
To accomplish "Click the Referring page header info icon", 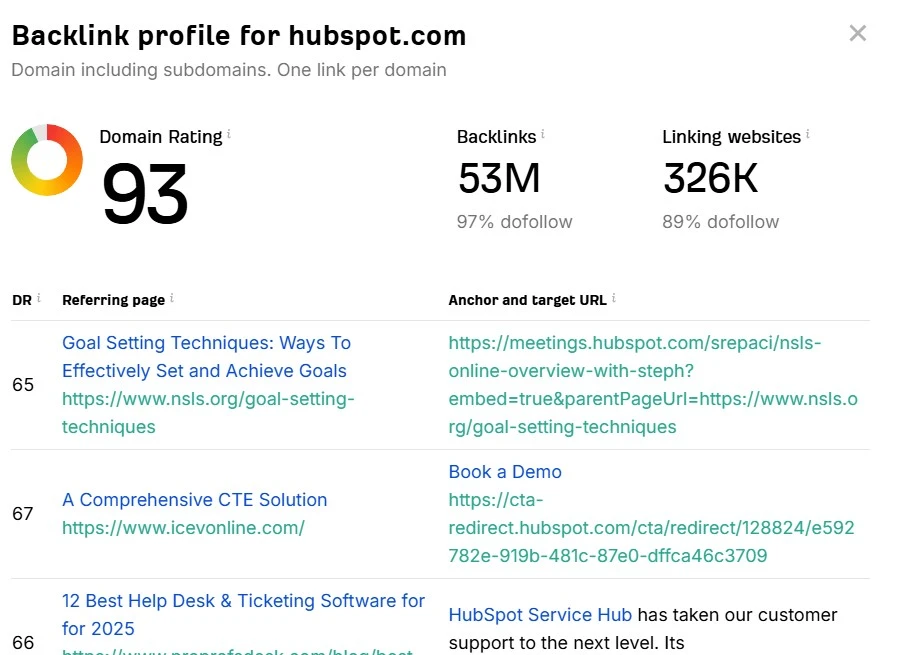I will 172,298.
